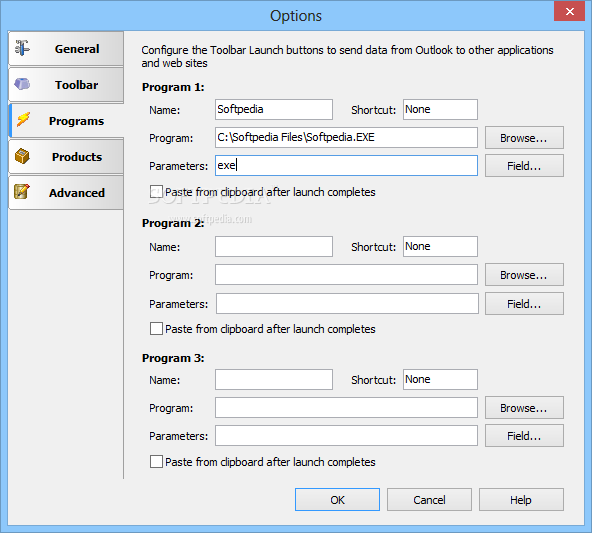Open Field picker for Program 2 parameters

[x=524, y=304]
